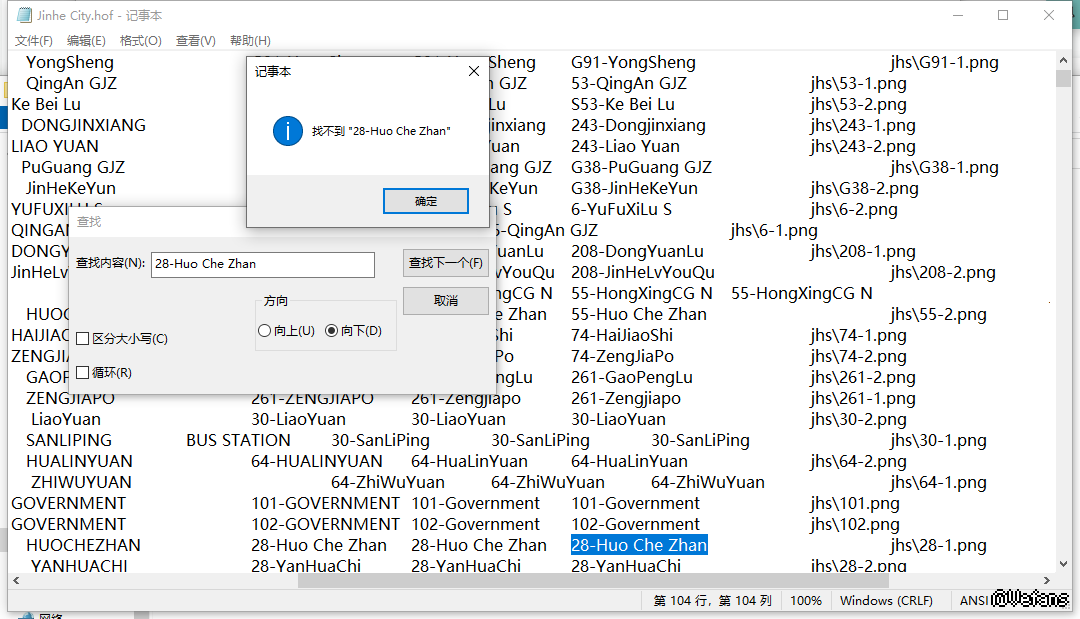
Task: Open the 文件(F) menu
Action: (x=34, y=41)
